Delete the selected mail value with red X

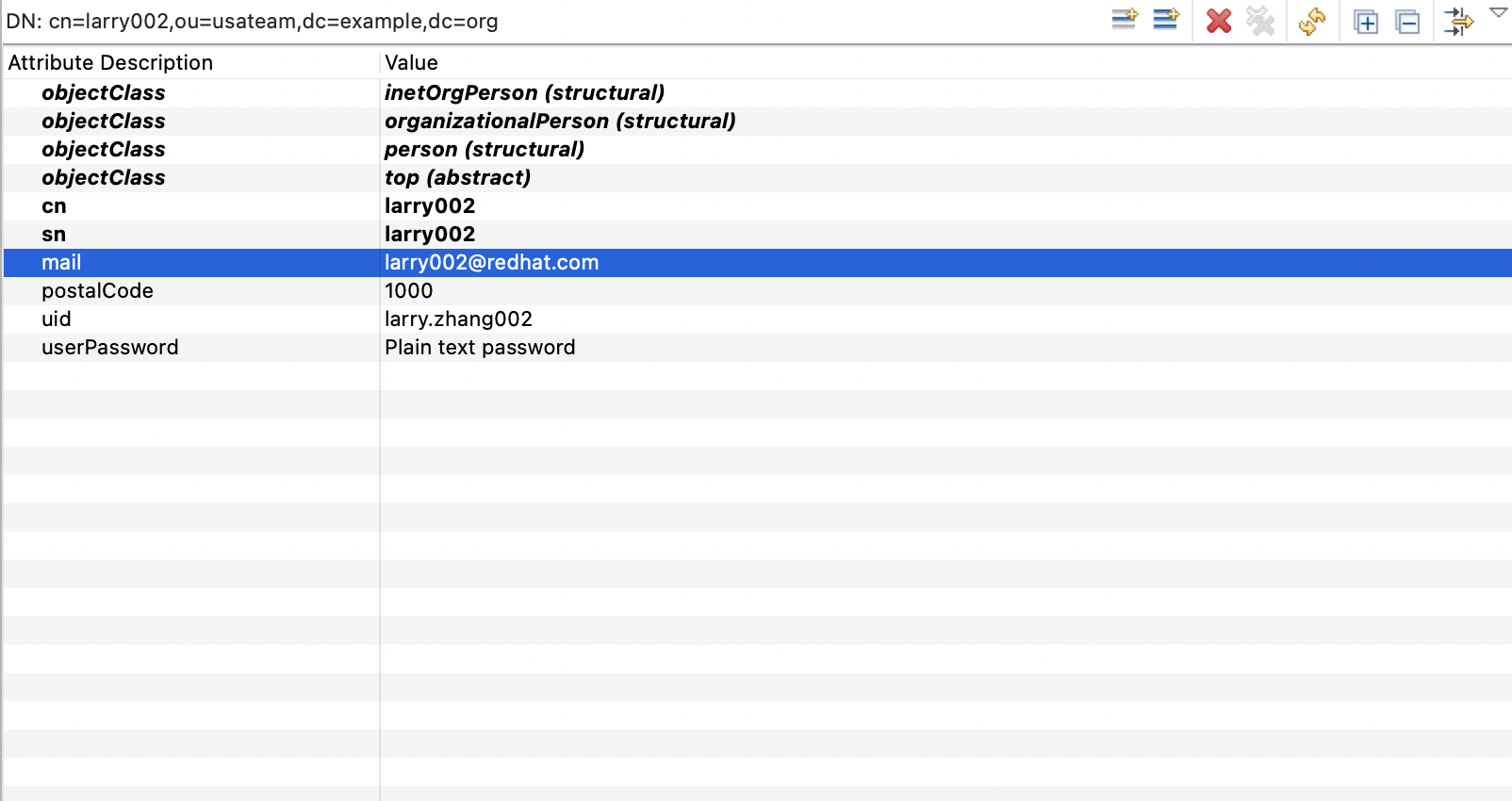tap(1218, 21)
